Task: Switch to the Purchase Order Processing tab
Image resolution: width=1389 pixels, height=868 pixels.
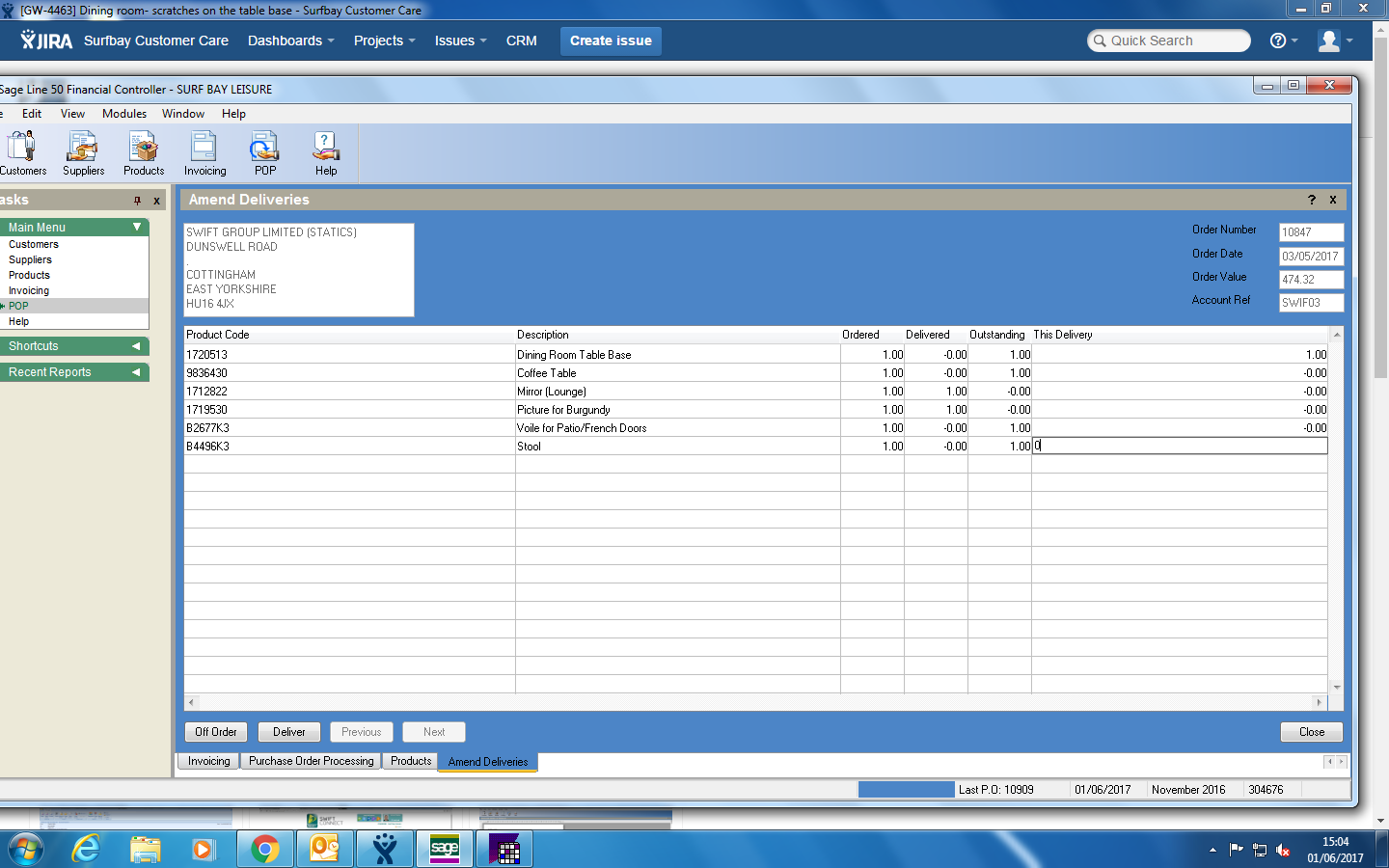Action: (x=311, y=761)
